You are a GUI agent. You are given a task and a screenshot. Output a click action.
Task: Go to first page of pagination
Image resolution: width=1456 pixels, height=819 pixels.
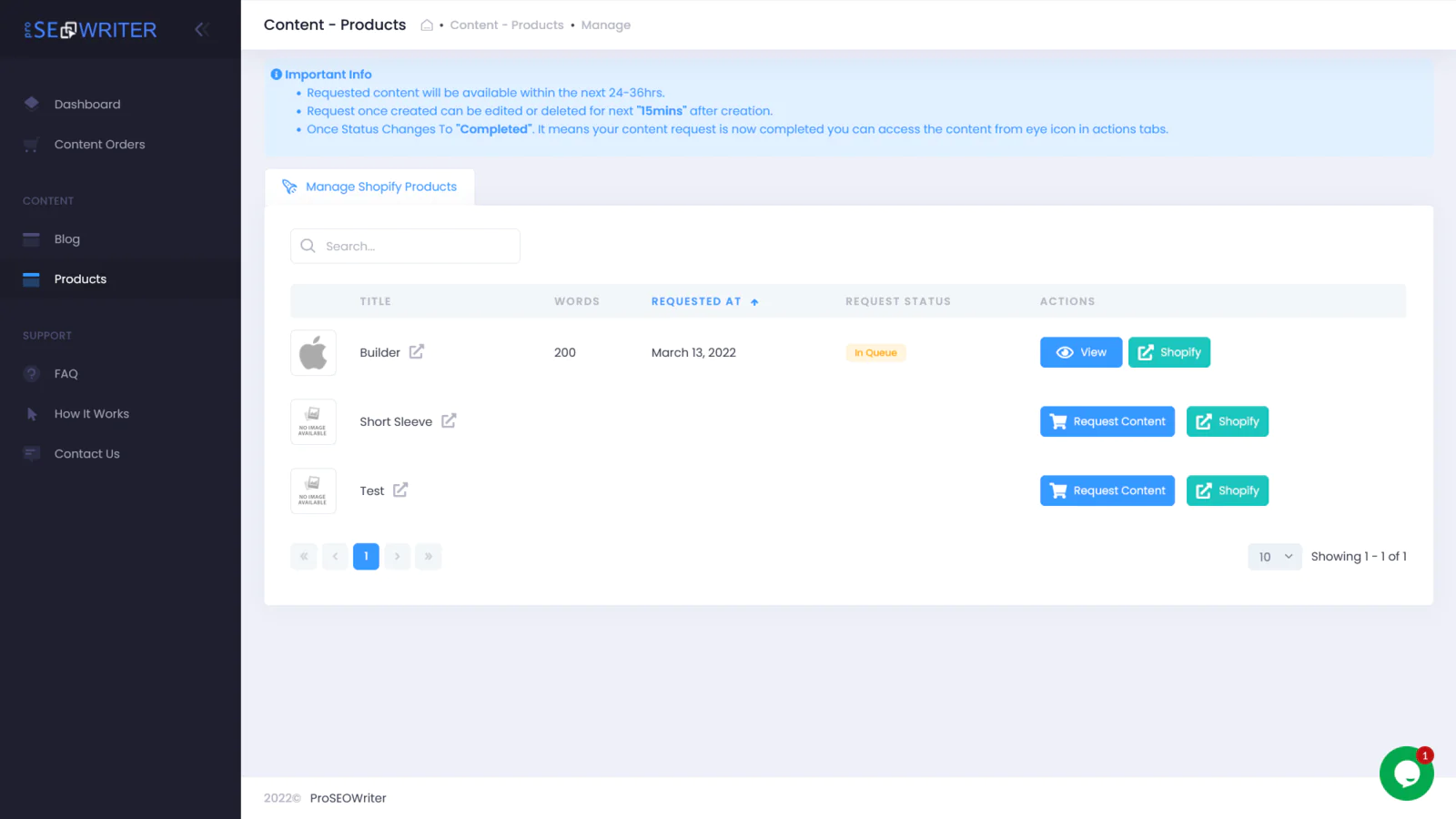pyautogui.click(x=304, y=556)
